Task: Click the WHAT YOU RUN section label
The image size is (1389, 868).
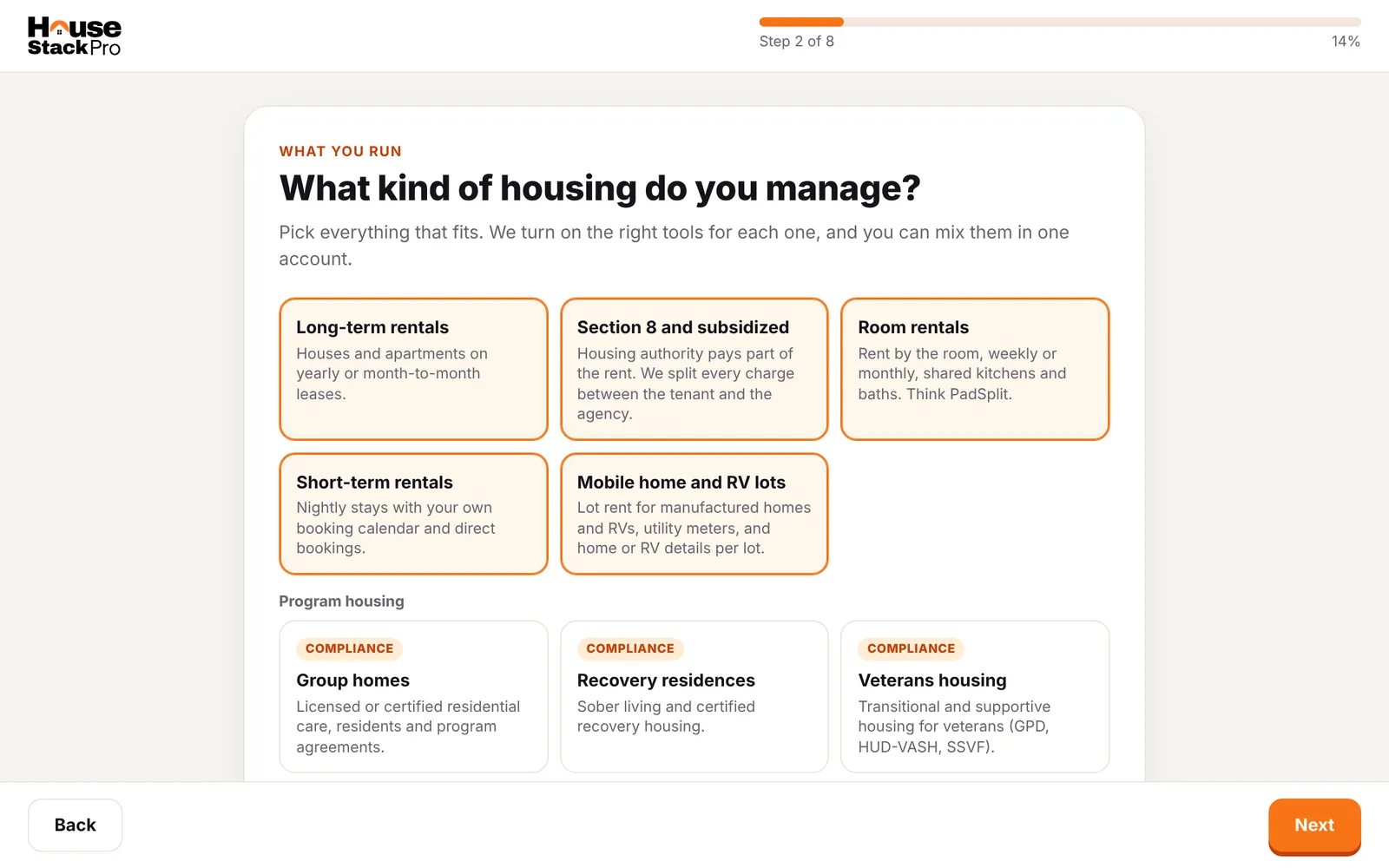Action: pyautogui.click(x=340, y=151)
